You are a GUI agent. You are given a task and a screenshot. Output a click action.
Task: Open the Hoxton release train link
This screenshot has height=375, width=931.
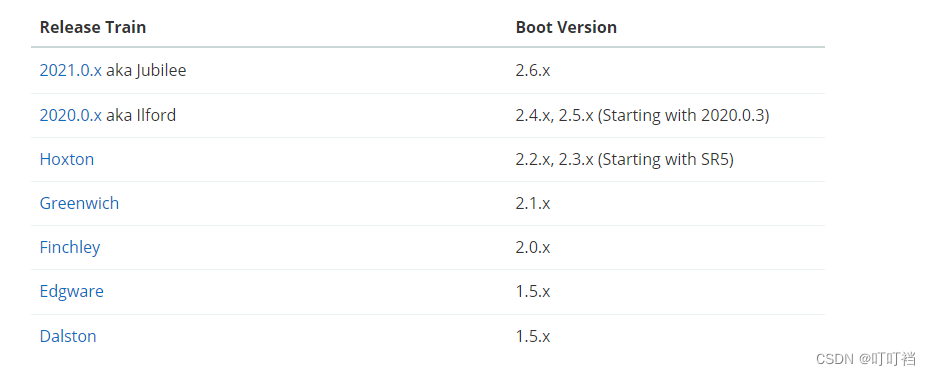(66, 159)
